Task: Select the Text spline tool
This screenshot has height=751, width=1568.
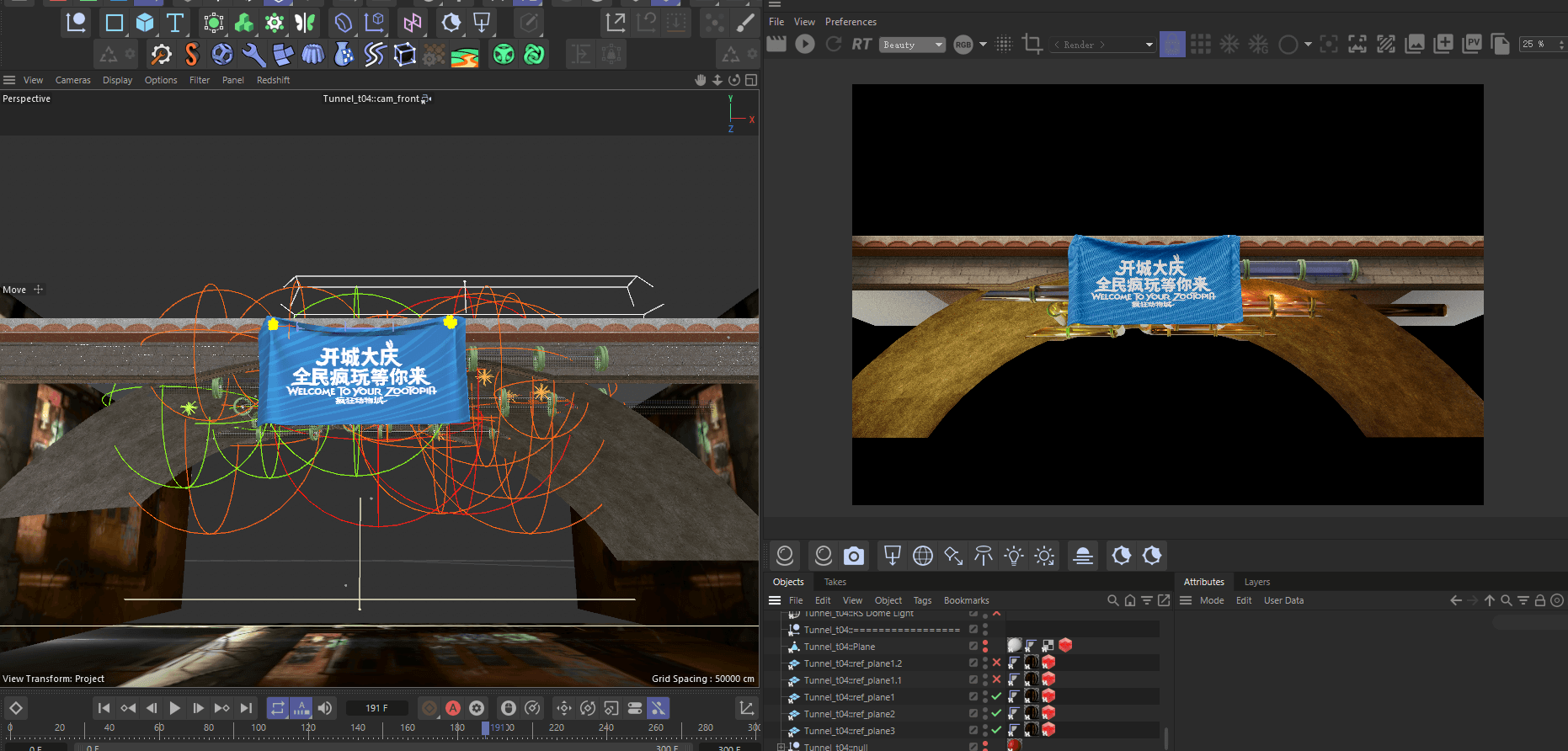Action: (174, 23)
